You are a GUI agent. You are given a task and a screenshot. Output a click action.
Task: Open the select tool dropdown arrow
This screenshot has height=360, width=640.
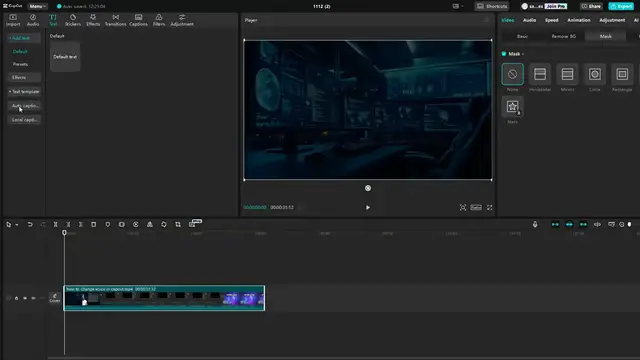[17, 225]
